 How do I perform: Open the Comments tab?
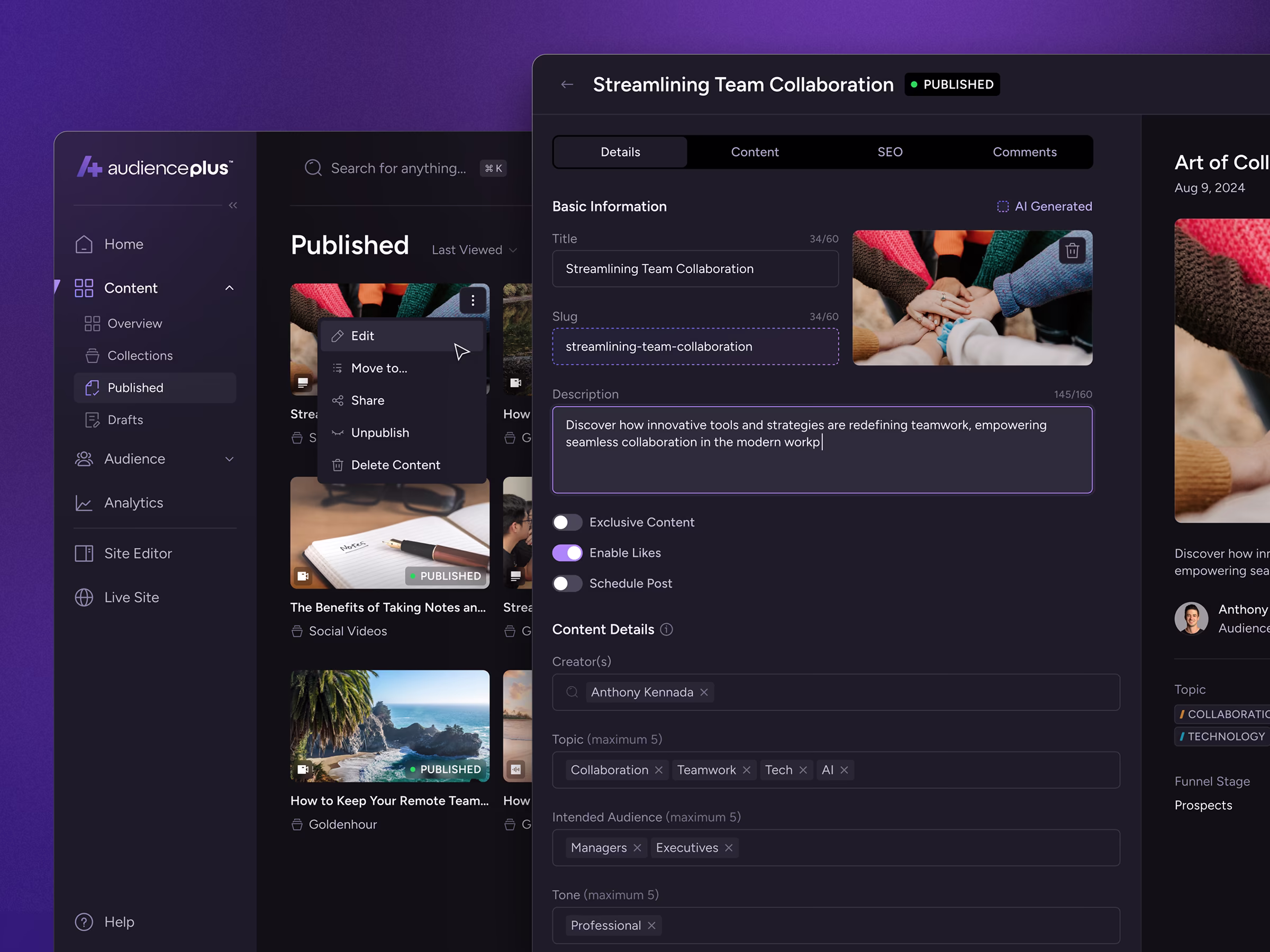[x=1025, y=152]
